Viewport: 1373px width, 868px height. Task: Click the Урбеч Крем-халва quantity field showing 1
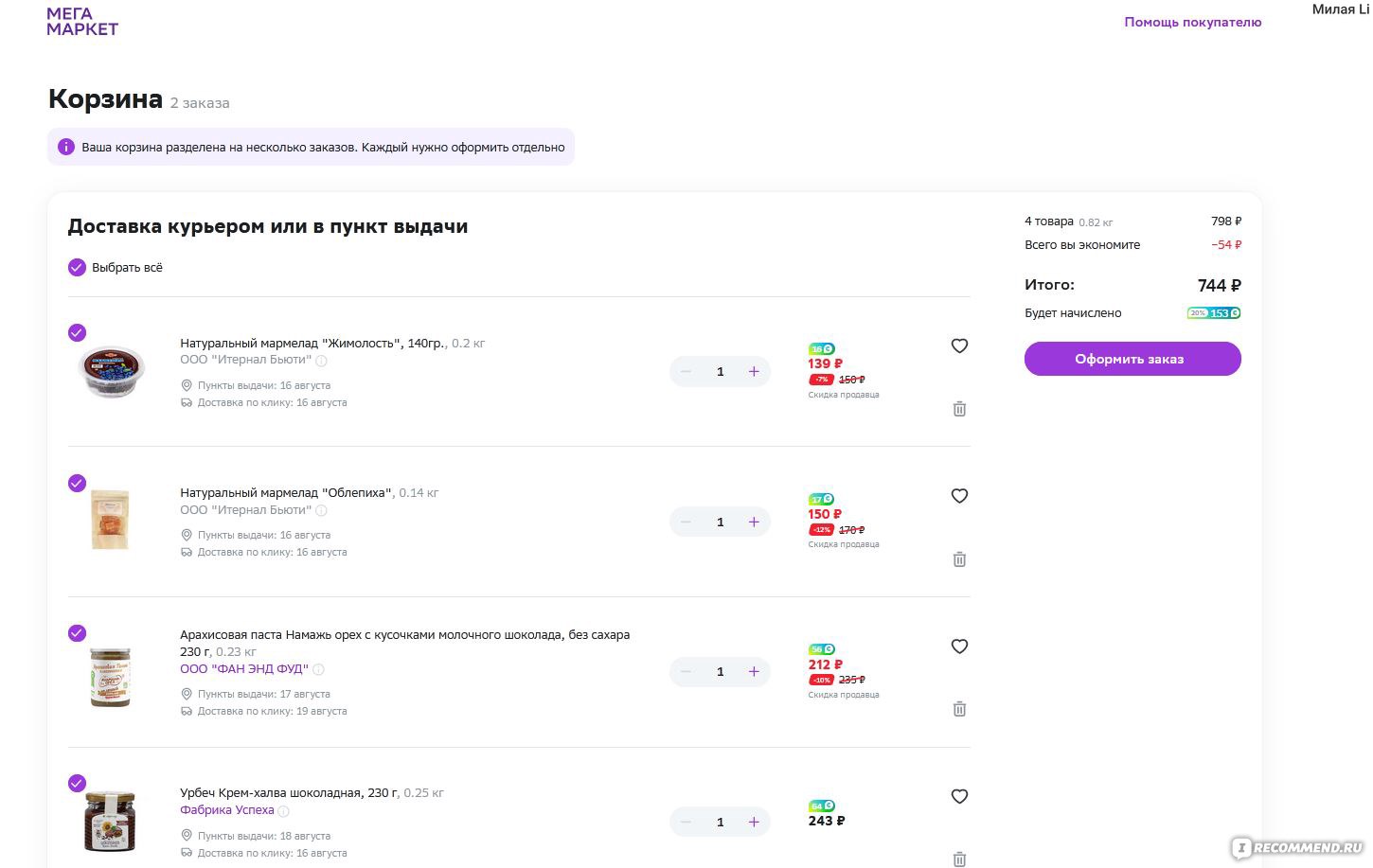tap(720, 823)
